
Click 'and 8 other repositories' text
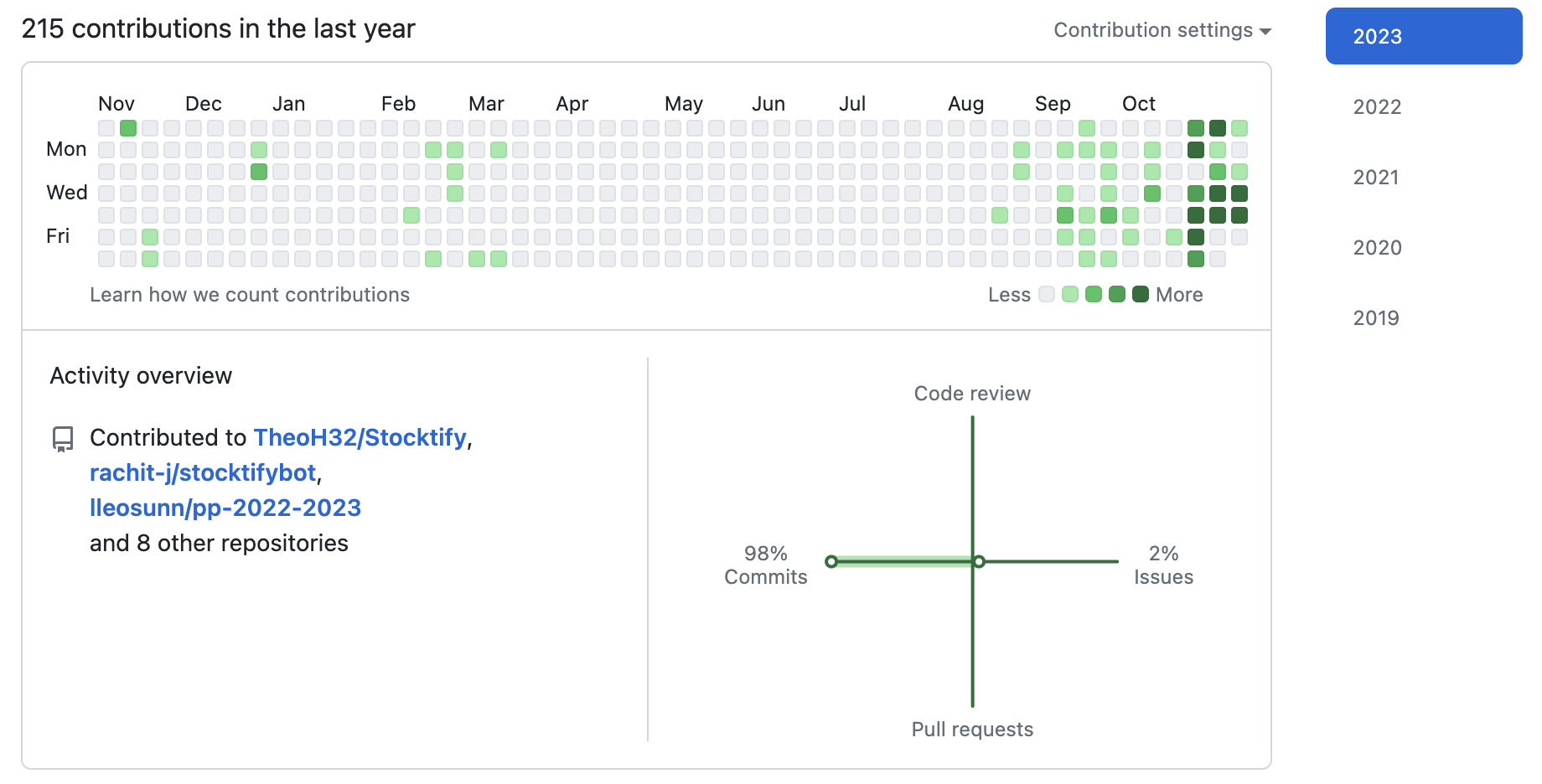tap(219, 543)
